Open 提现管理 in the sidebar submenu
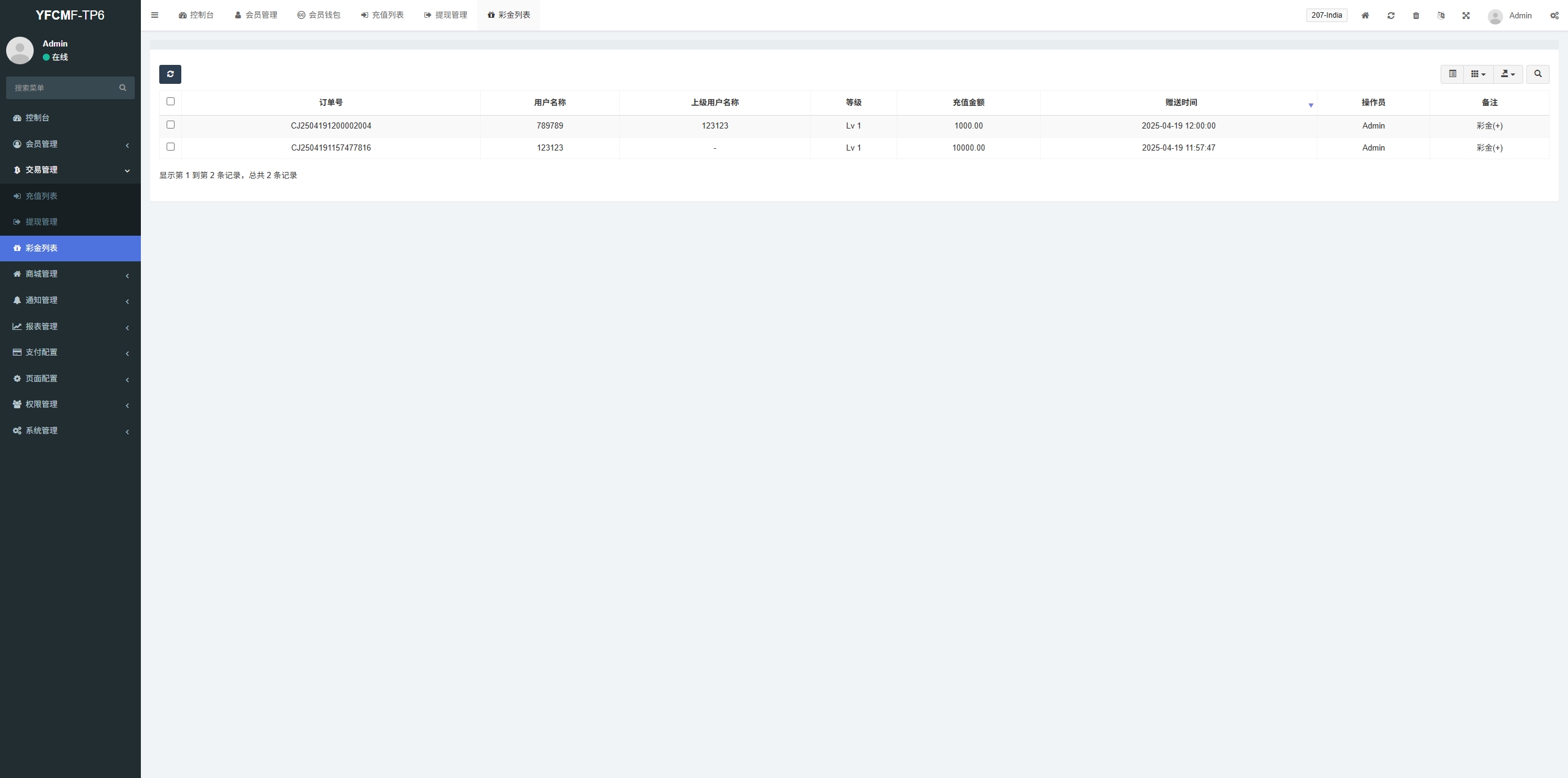1568x778 pixels. (x=42, y=222)
